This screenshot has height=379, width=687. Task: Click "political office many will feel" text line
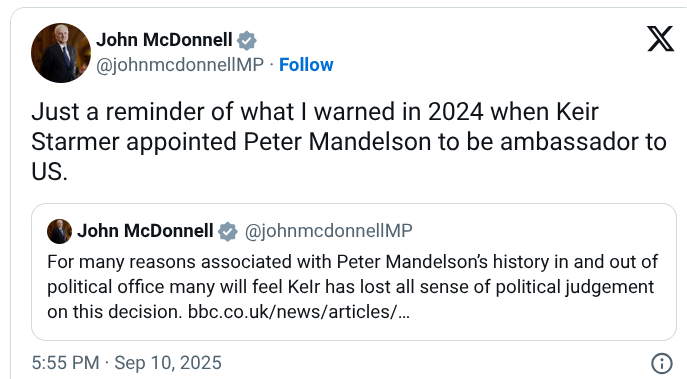click(165, 287)
